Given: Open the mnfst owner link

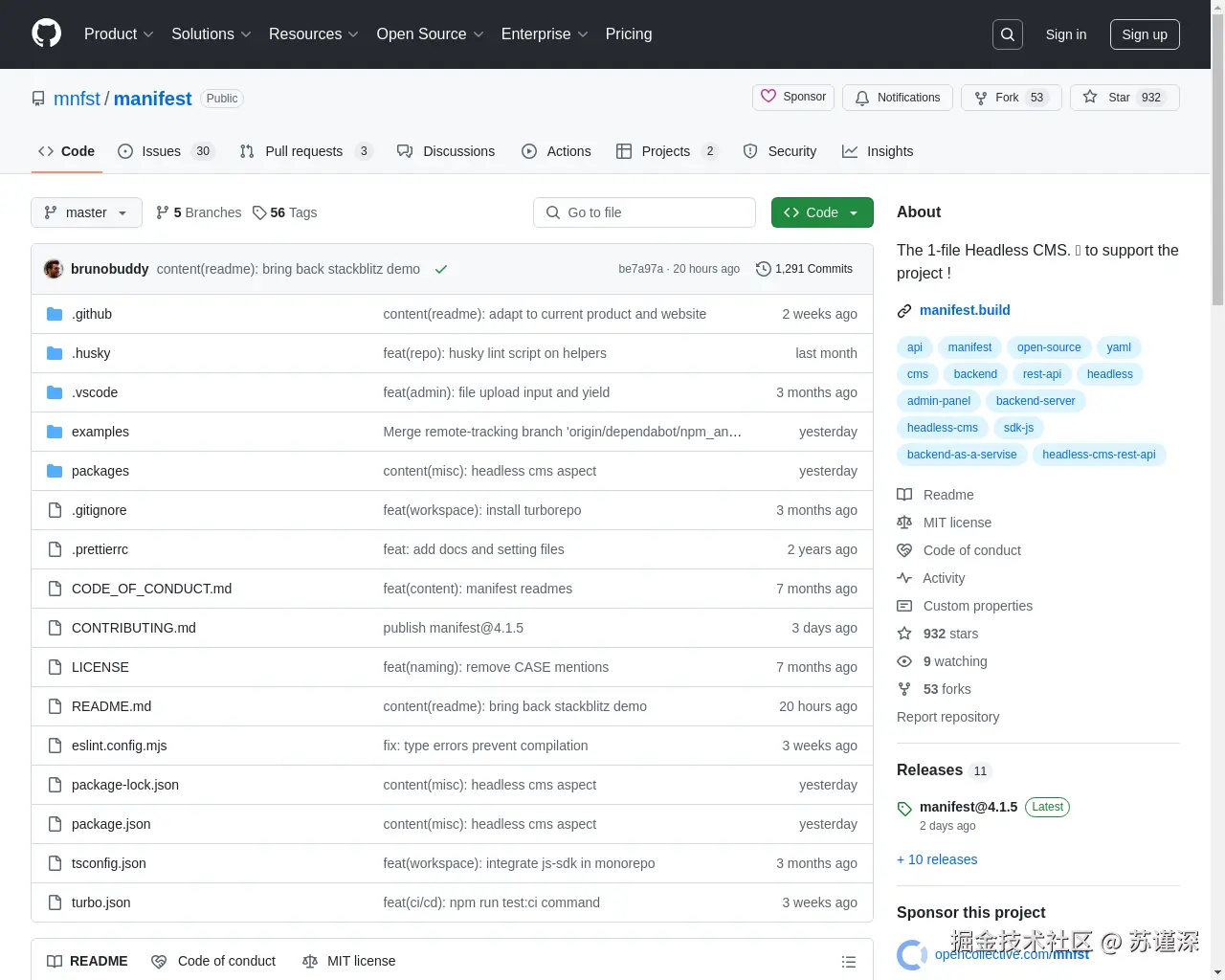Looking at the screenshot, I should (x=77, y=99).
